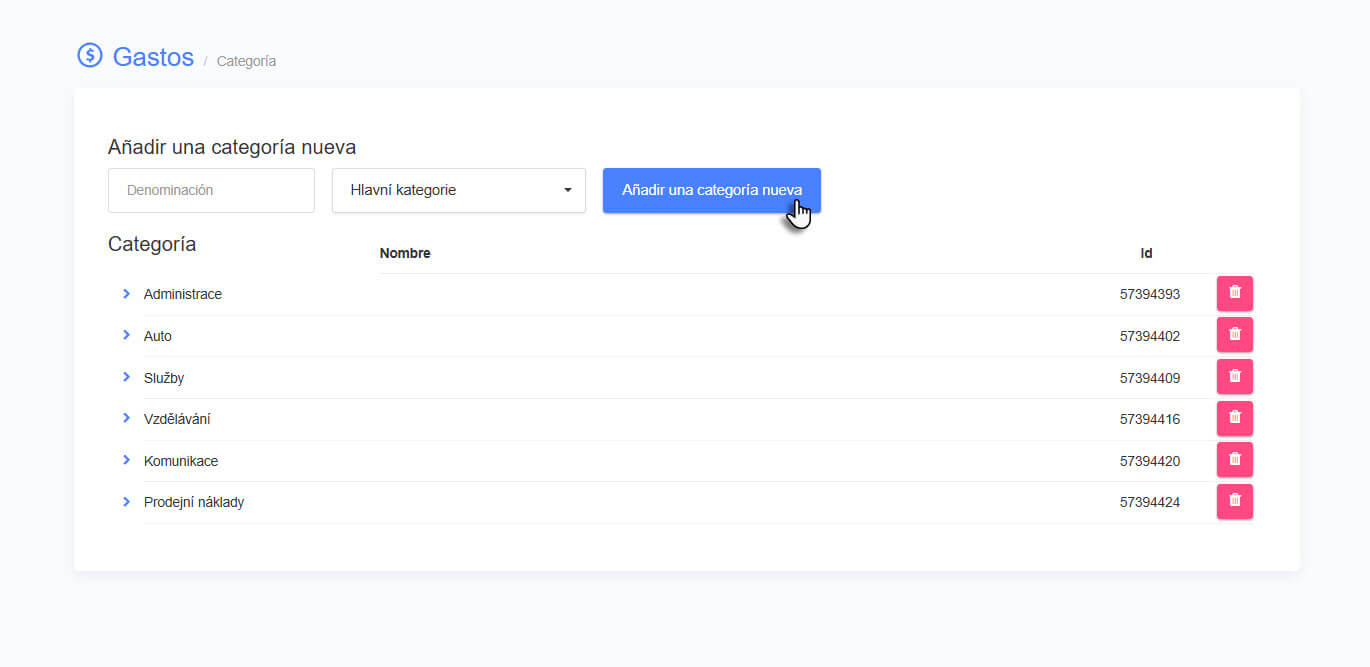Go to Gastos via breadcrumb title
This screenshot has height=667, width=1370.
(x=153, y=57)
